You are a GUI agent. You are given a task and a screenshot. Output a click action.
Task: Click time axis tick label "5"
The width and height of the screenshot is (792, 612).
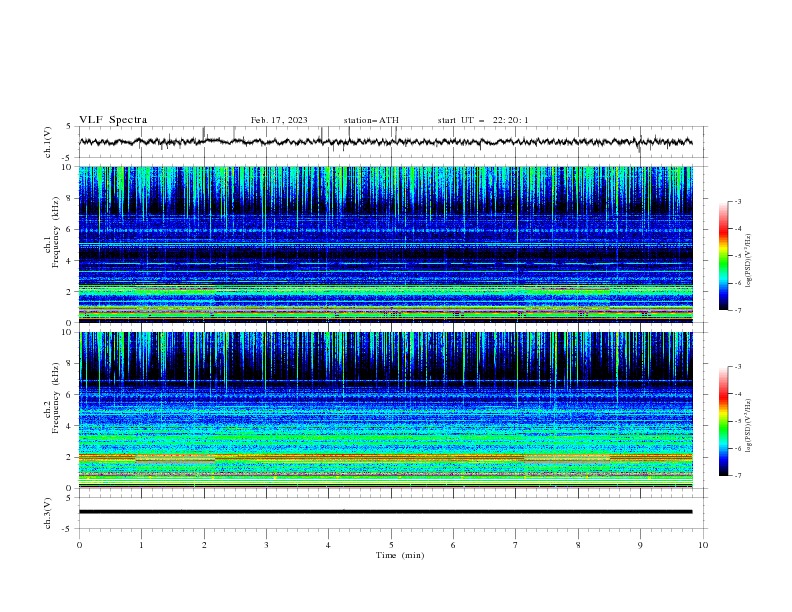(x=391, y=545)
